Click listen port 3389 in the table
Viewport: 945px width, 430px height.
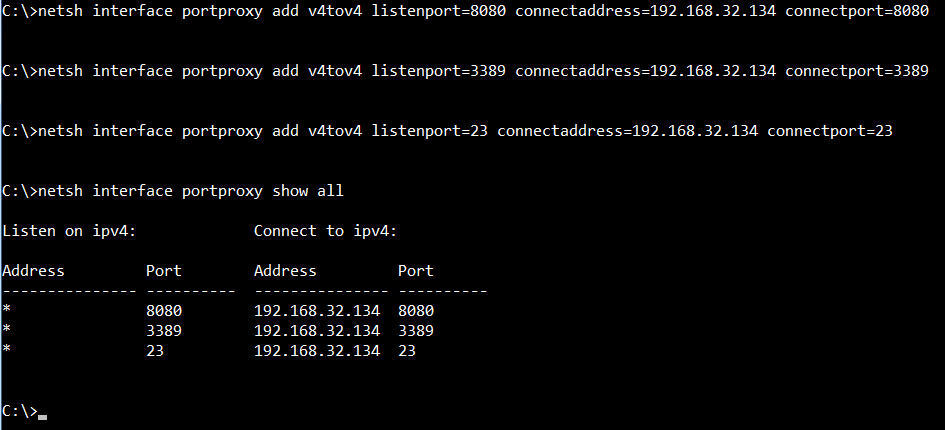click(x=164, y=331)
